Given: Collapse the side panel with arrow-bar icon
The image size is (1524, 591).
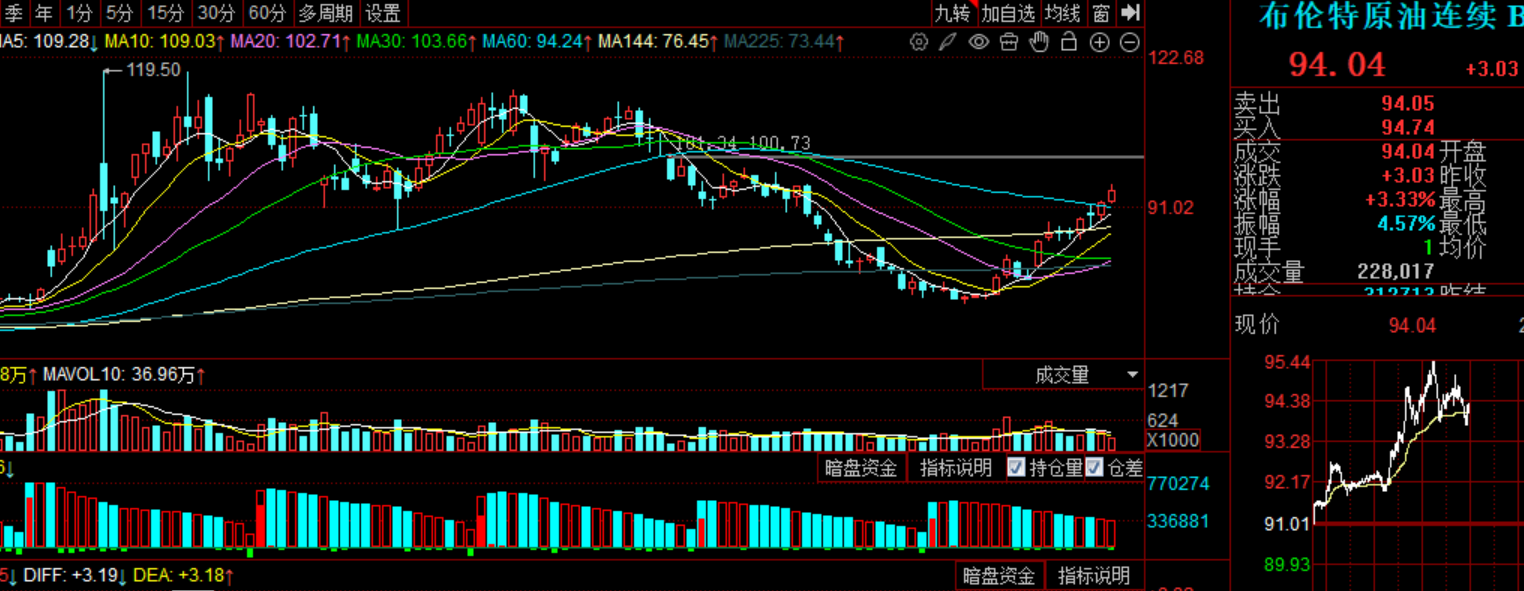Looking at the screenshot, I should [x=1130, y=13].
